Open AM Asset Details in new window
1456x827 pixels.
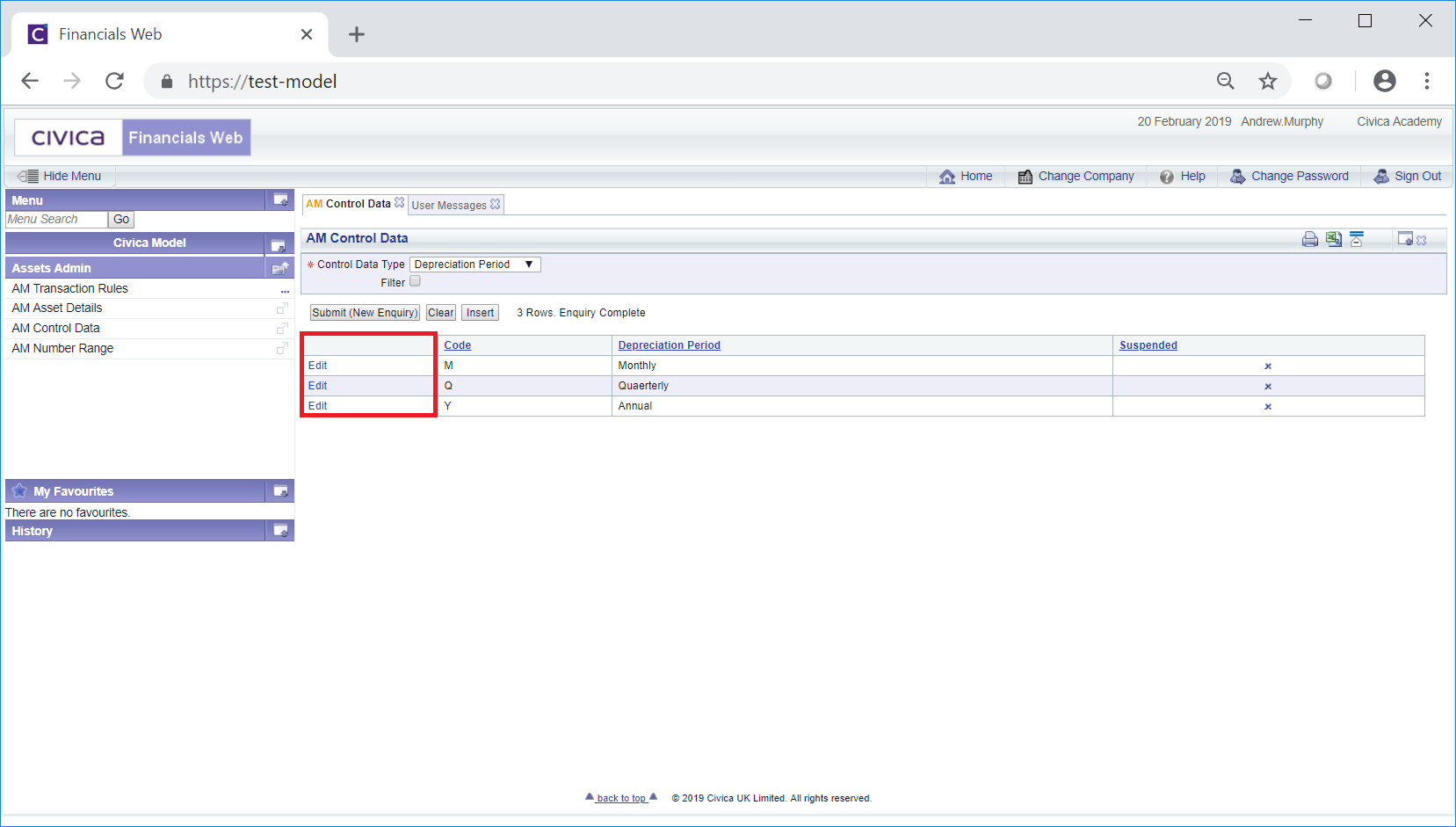pos(282,308)
